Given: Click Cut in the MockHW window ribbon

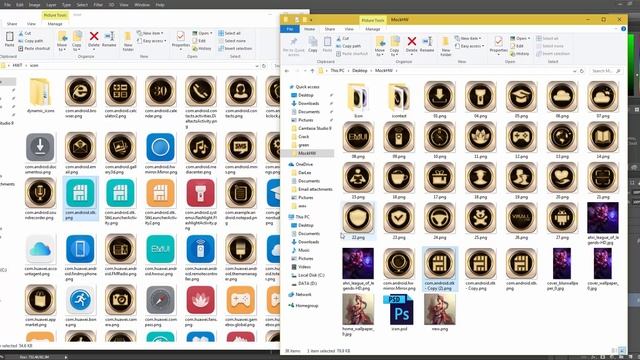Looking at the screenshot, I should point(342,38).
